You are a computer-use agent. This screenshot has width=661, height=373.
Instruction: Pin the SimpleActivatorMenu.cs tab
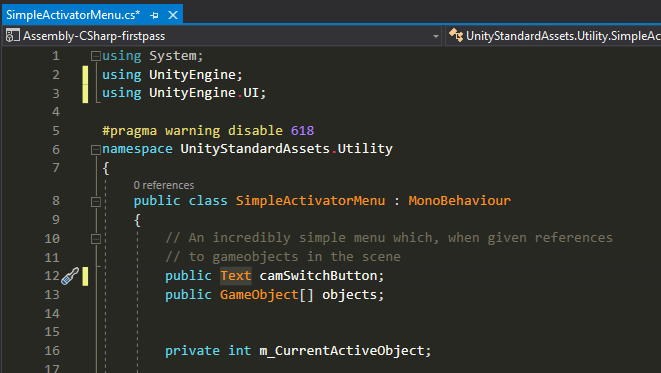(x=154, y=15)
